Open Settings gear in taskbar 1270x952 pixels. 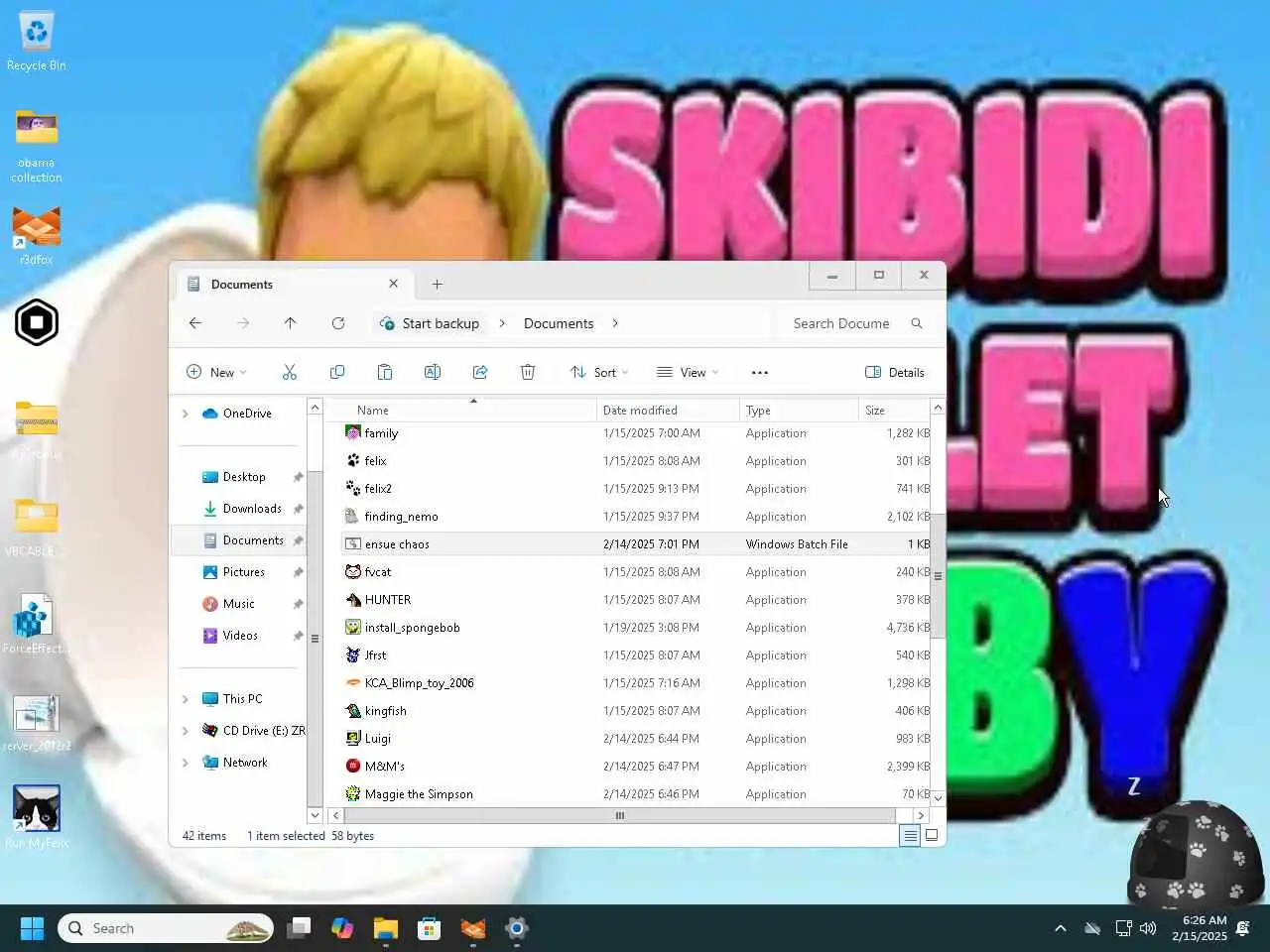pos(517,928)
